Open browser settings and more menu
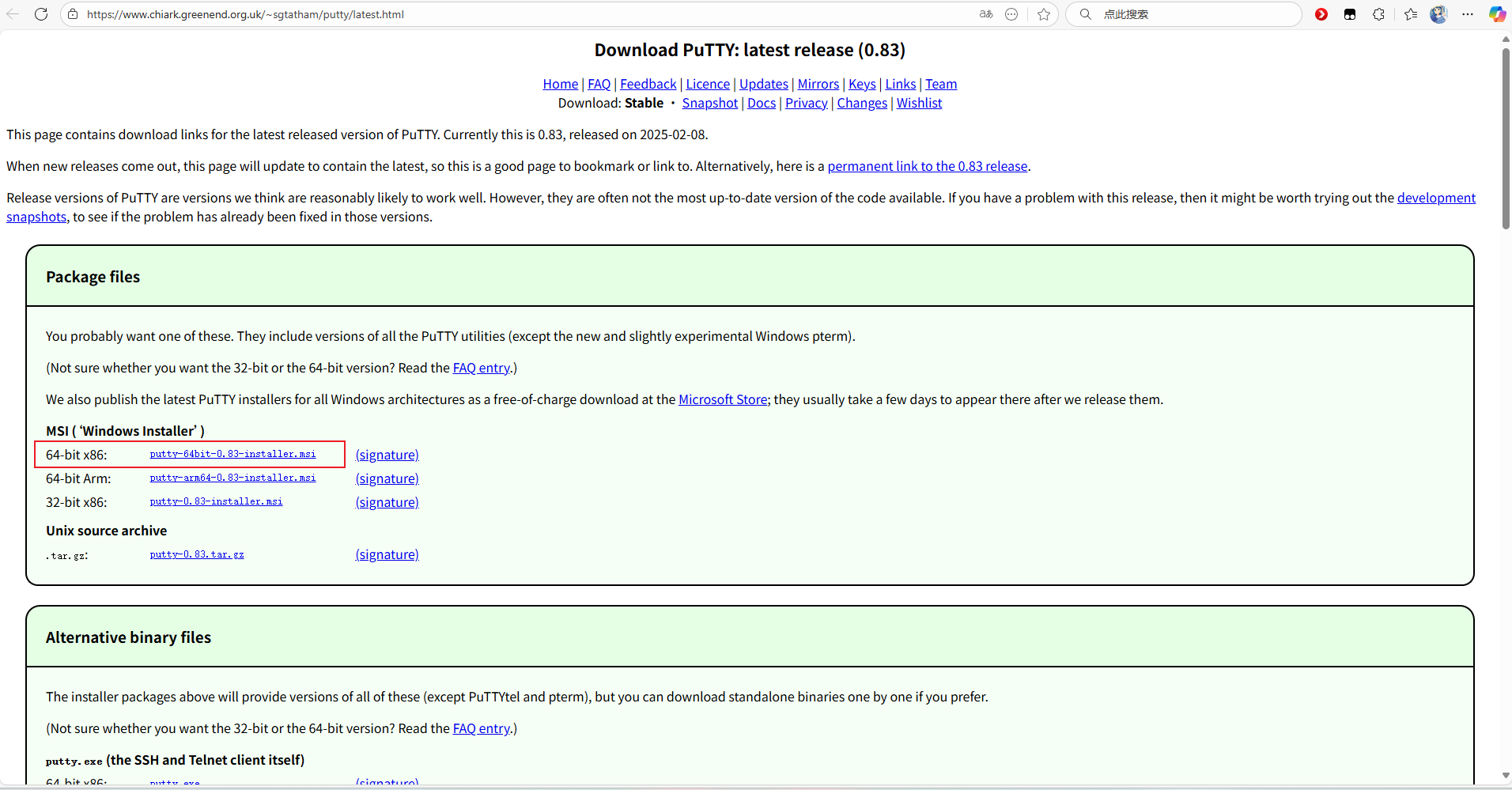1512x790 pixels. click(1468, 14)
